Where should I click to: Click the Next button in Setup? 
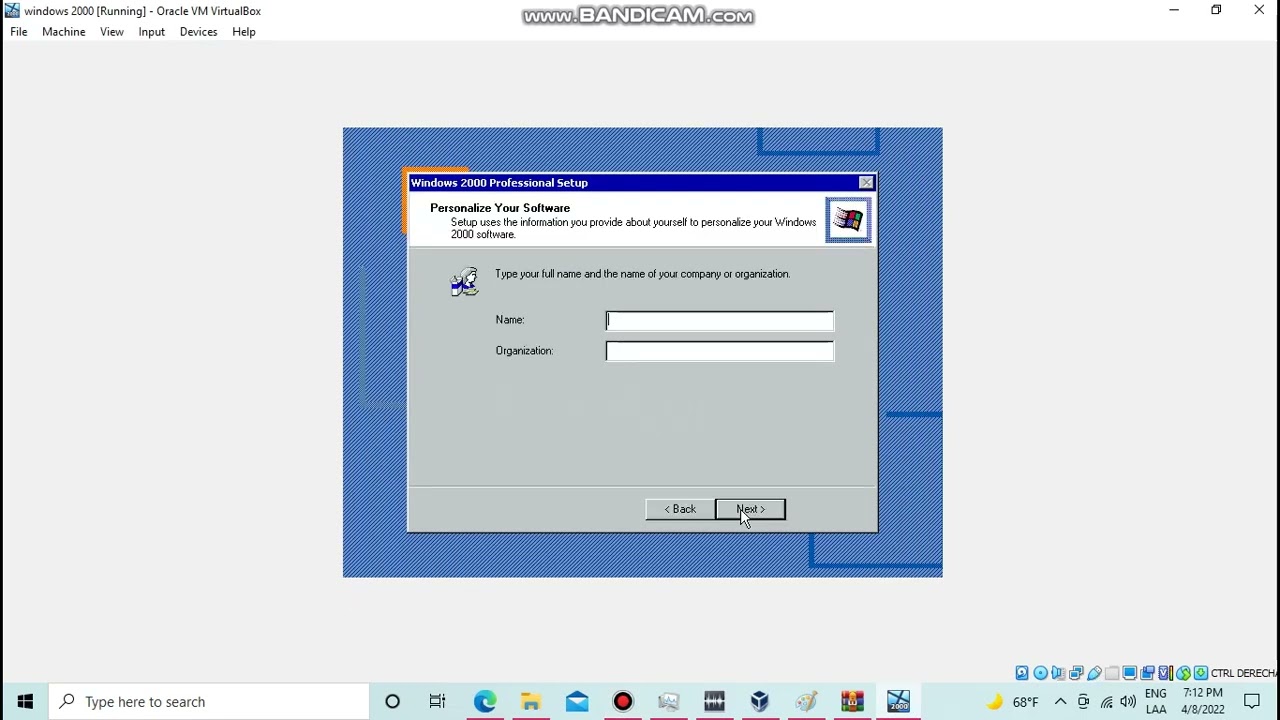(750, 509)
